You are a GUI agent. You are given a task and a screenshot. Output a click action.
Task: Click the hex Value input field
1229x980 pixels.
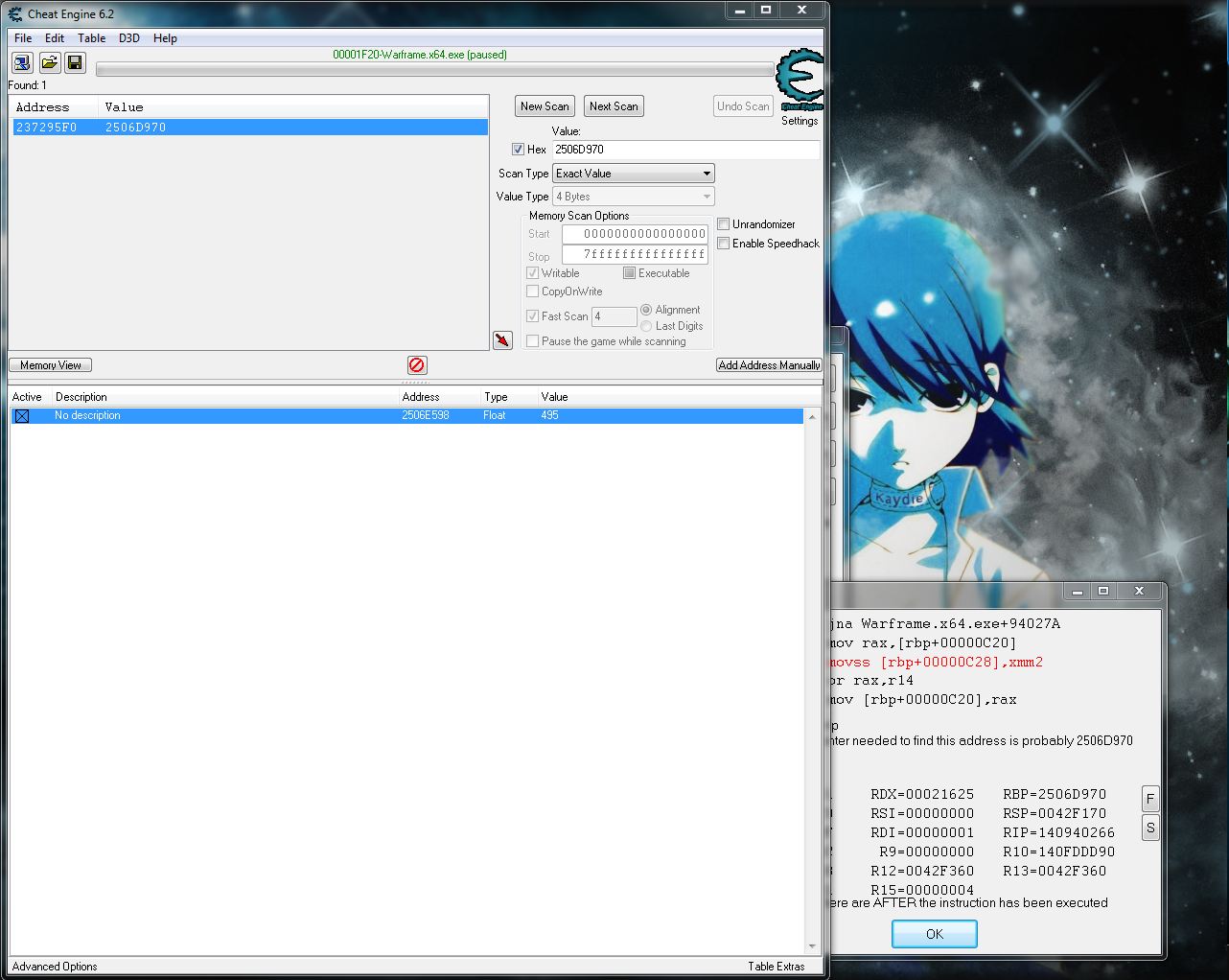coord(685,150)
